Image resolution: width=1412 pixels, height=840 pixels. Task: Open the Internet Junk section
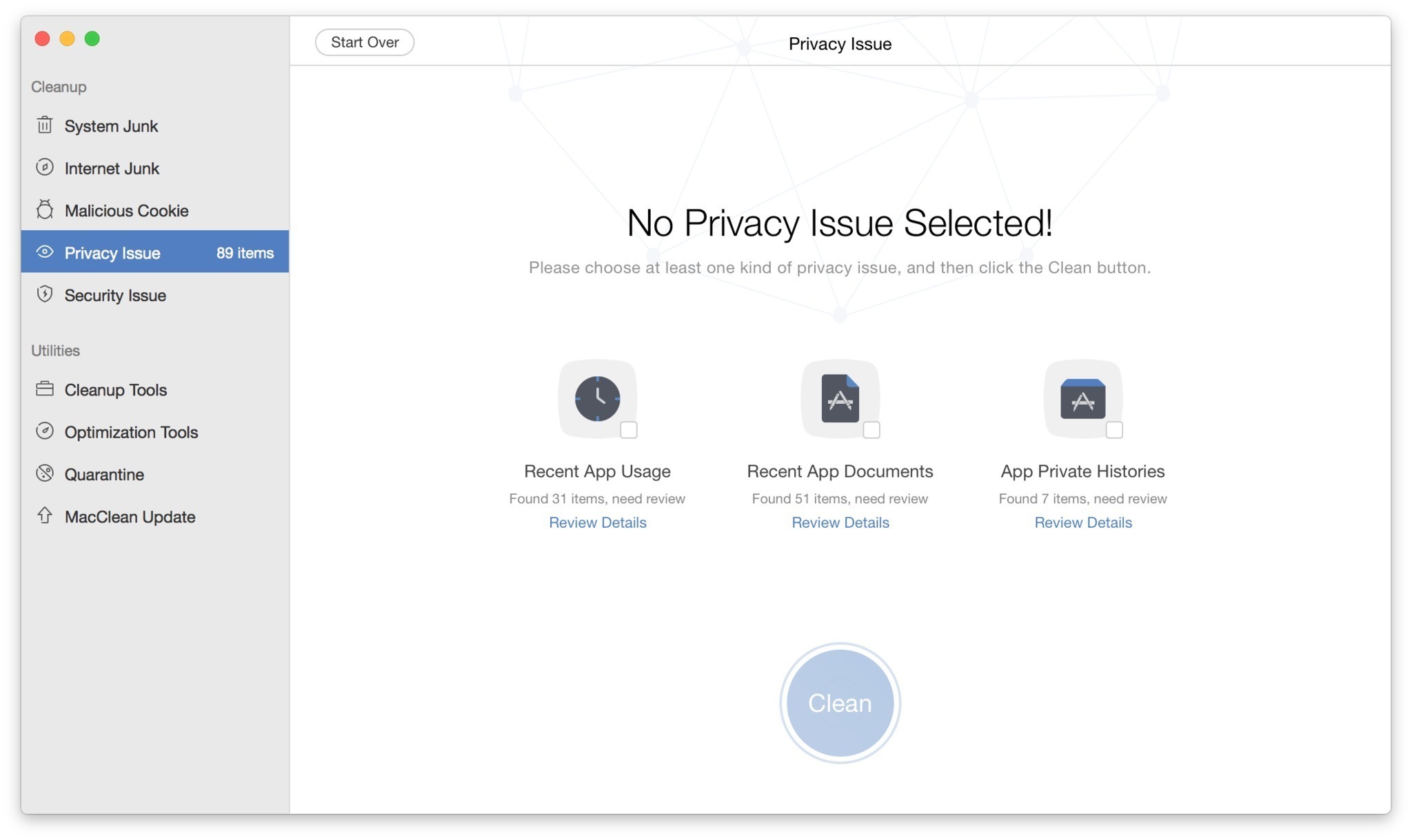[x=112, y=167]
